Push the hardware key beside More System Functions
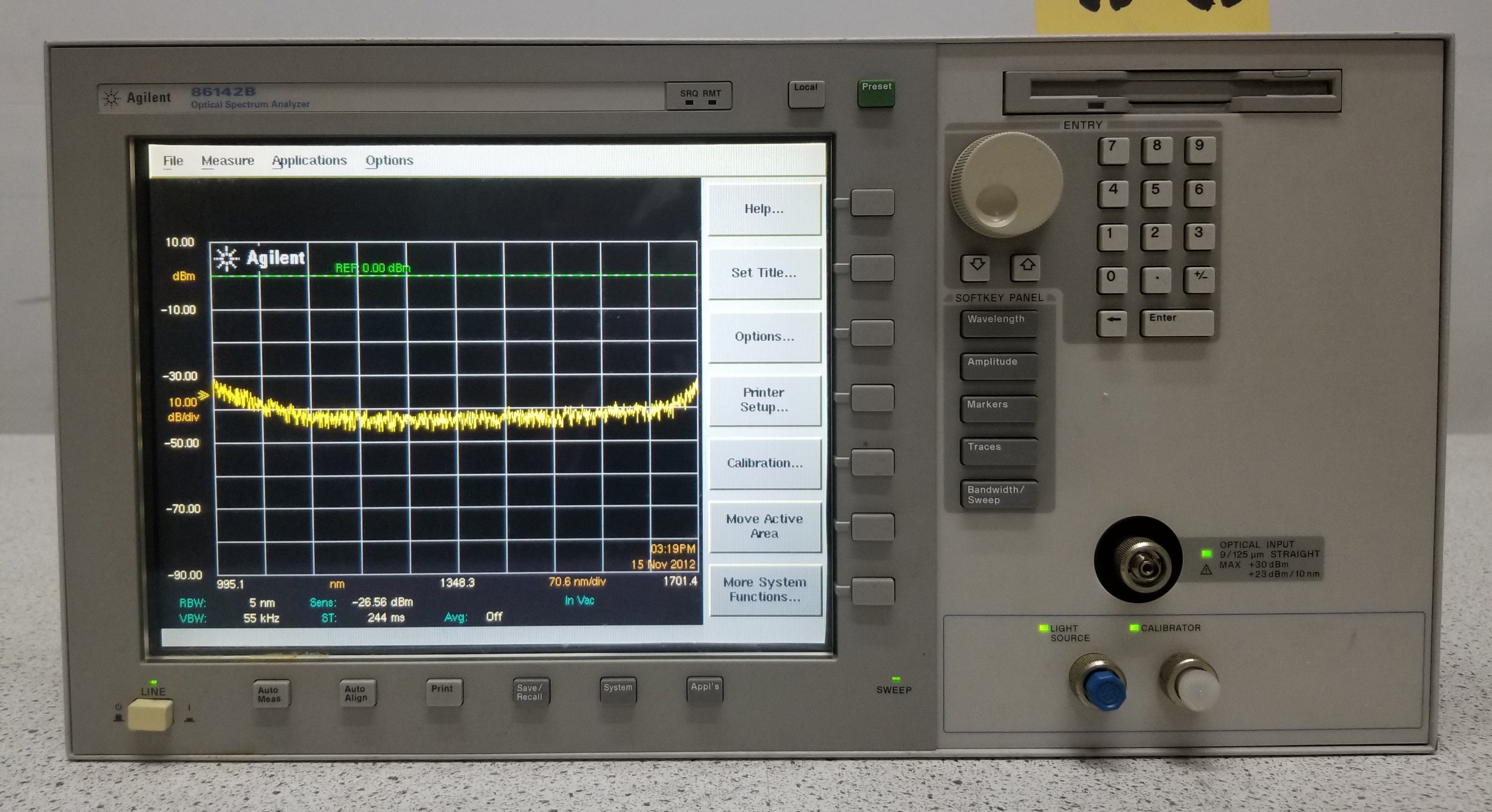 click(873, 591)
